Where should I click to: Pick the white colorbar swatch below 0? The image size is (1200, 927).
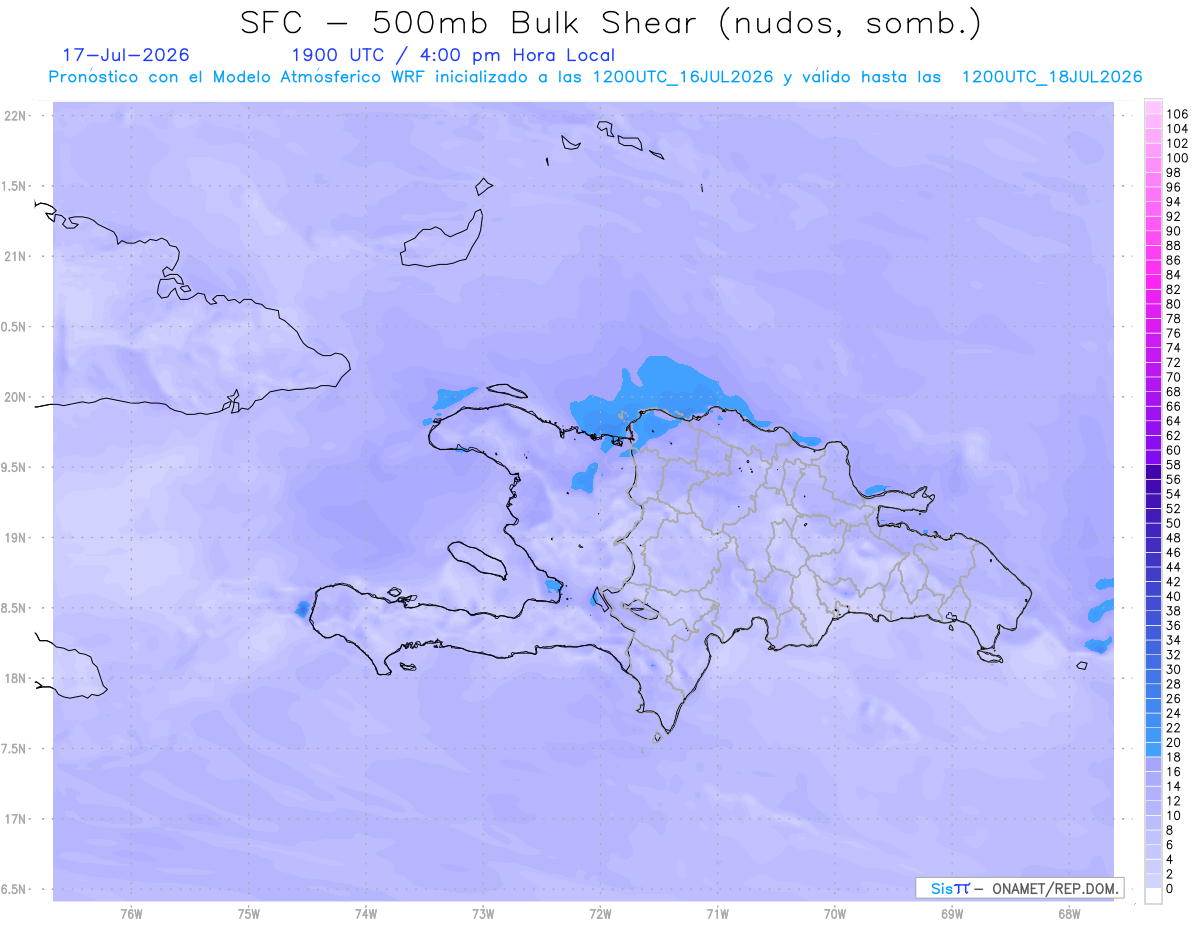point(1153,896)
